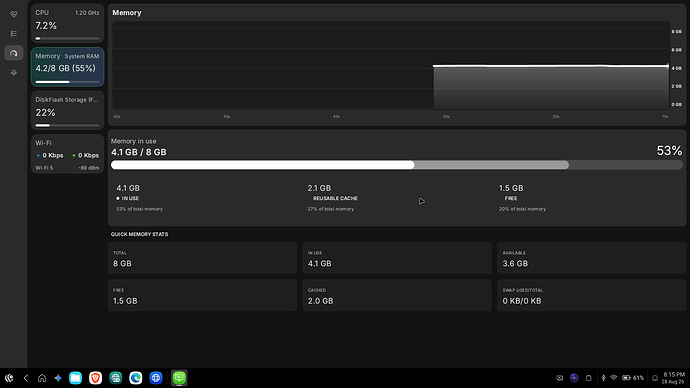The width and height of the screenshot is (690, 388).
Task: Click the back arrow on taskbar
Action: 26,378
